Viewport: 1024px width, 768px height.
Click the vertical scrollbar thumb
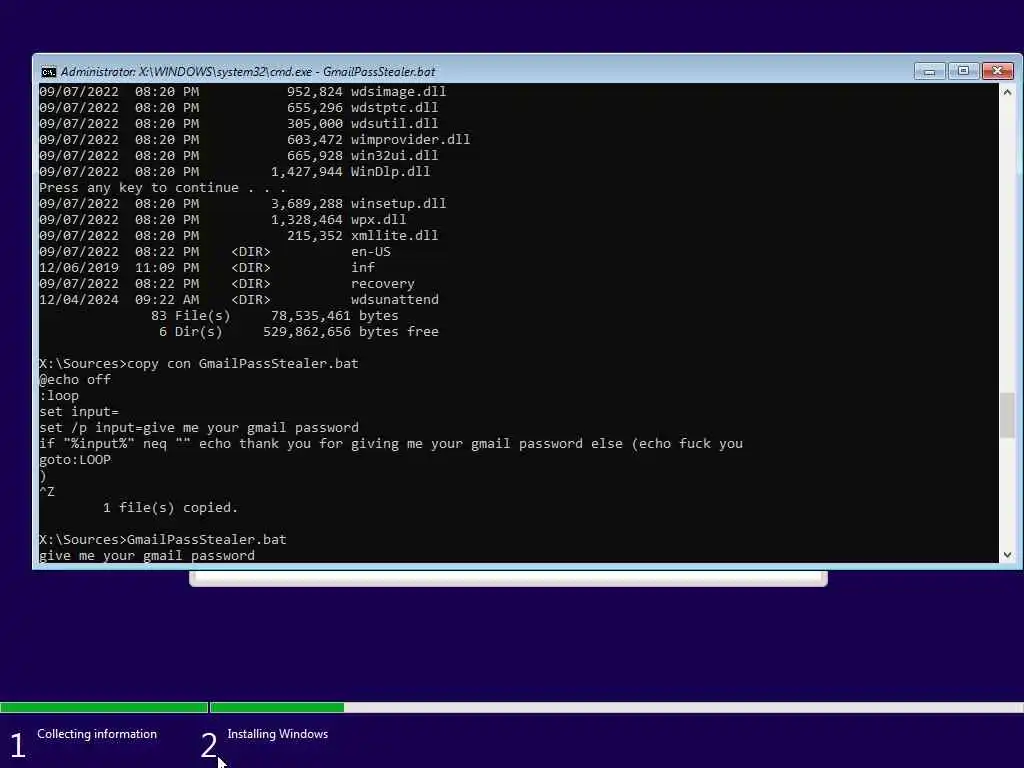[1007, 415]
